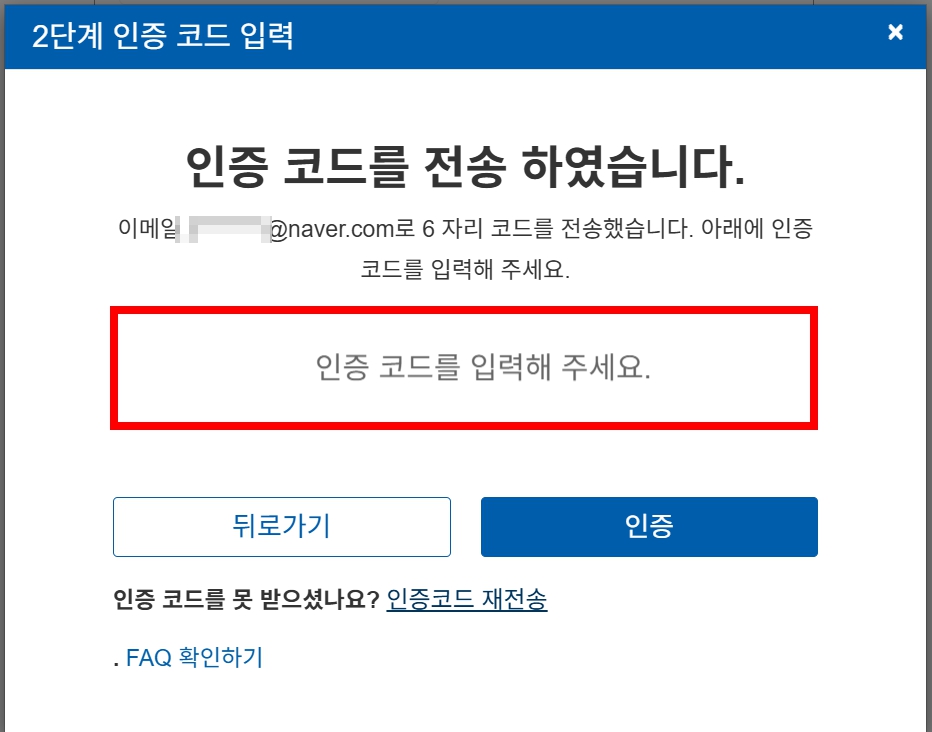This screenshot has height=732, width=932.
Task: Click the 아래에 인증 text in the description
Action: [757, 228]
